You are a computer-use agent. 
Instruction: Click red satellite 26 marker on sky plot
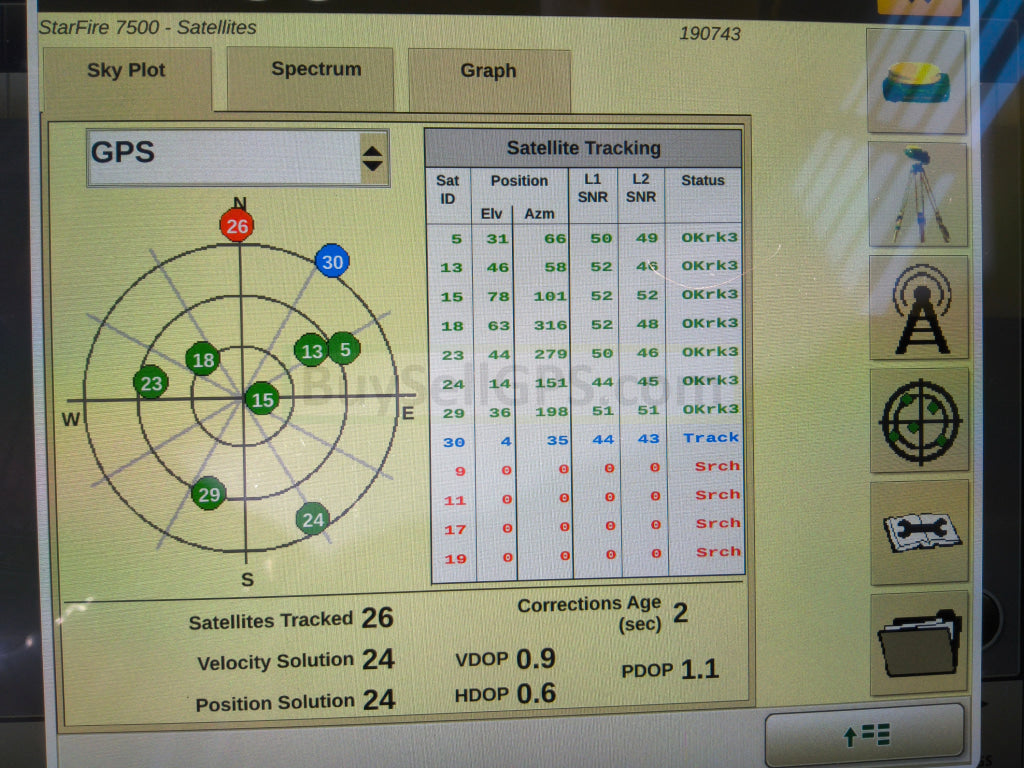[x=237, y=226]
